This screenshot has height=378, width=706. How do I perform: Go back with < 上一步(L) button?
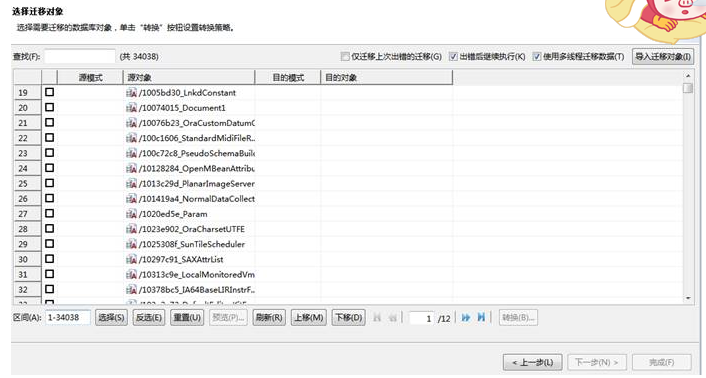pos(533,362)
